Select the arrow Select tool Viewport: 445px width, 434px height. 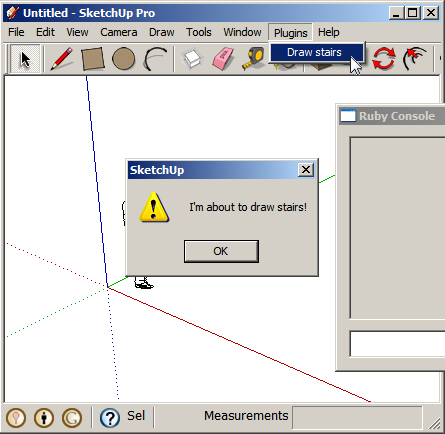point(25,59)
